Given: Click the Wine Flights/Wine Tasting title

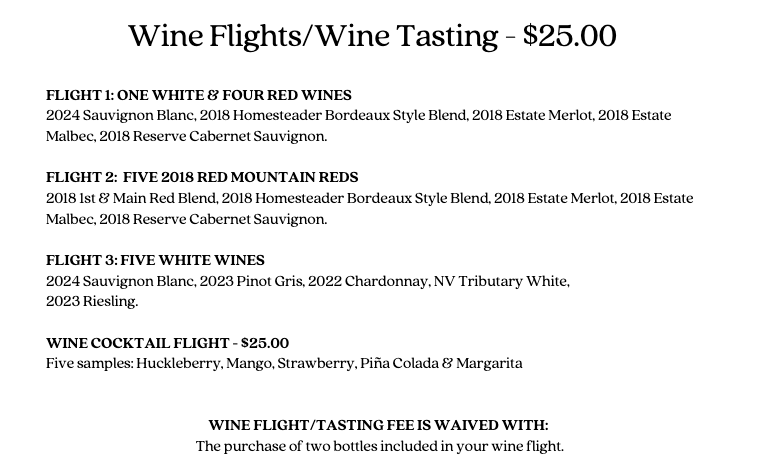Looking at the screenshot, I should pyautogui.click(x=313, y=37).
